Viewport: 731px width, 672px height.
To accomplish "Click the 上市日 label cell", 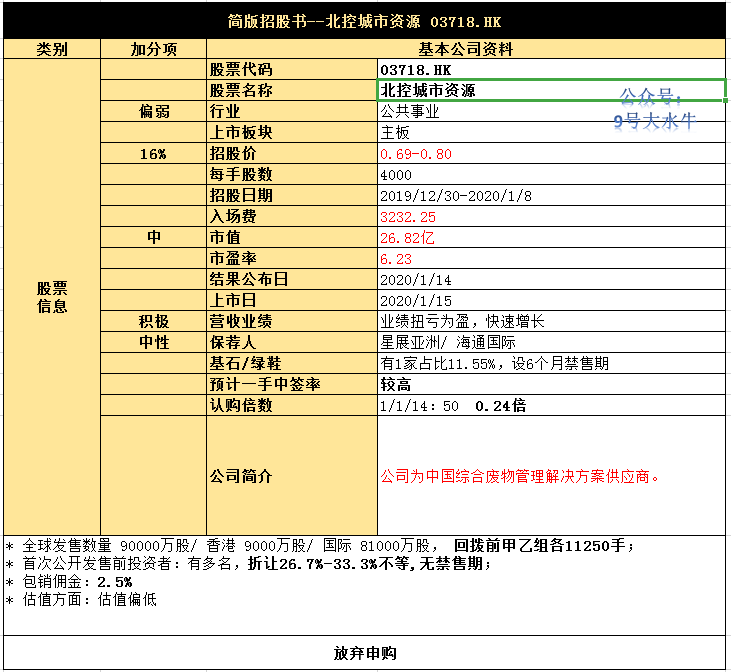I will pos(292,300).
